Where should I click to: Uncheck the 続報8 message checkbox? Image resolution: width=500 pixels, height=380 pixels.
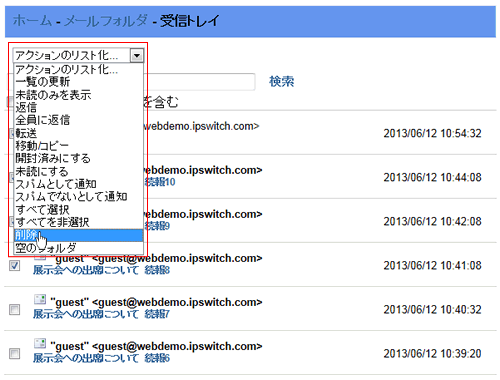(14, 266)
